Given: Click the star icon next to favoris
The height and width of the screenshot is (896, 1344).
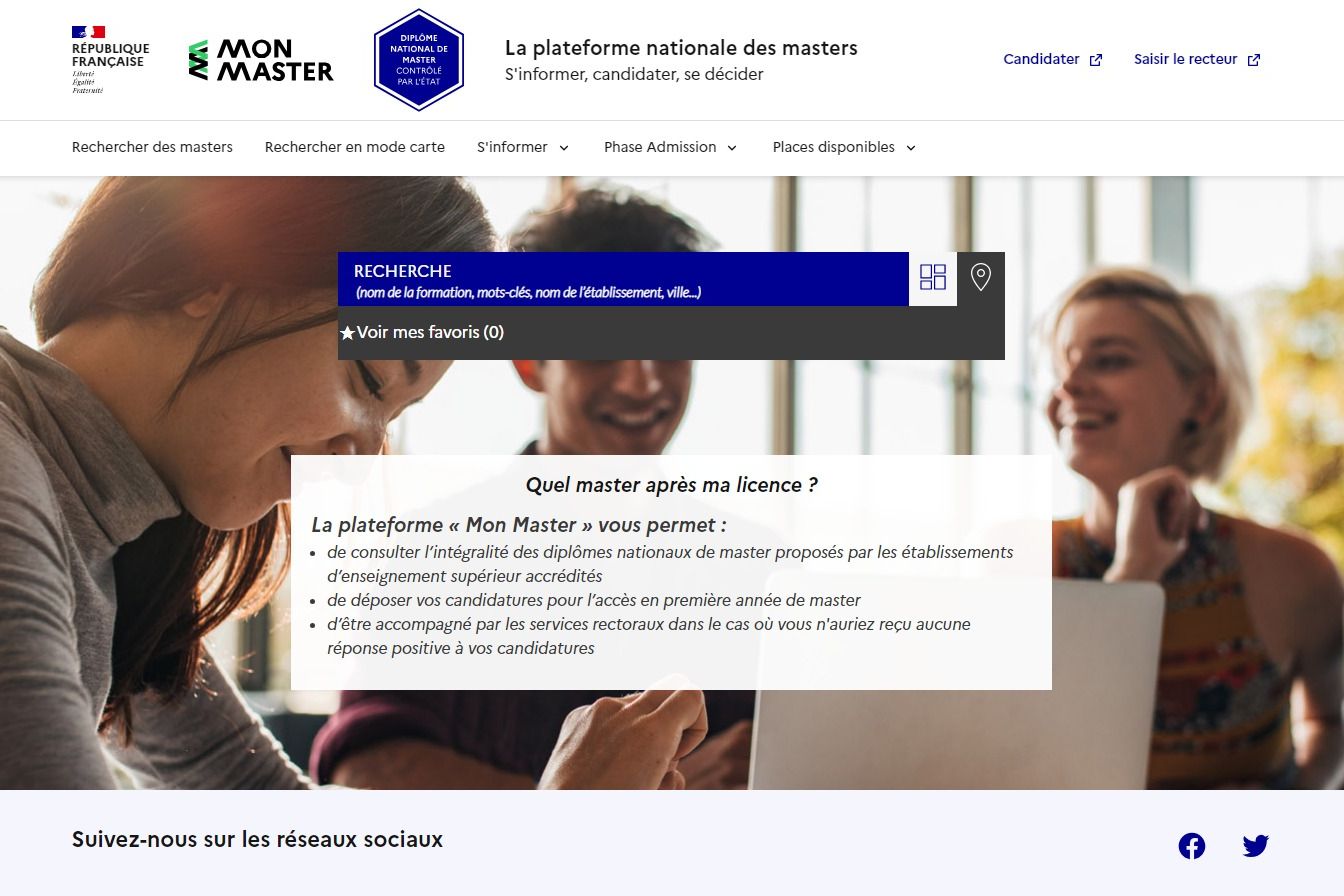Looking at the screenshot, I should [x=348, y=331].
